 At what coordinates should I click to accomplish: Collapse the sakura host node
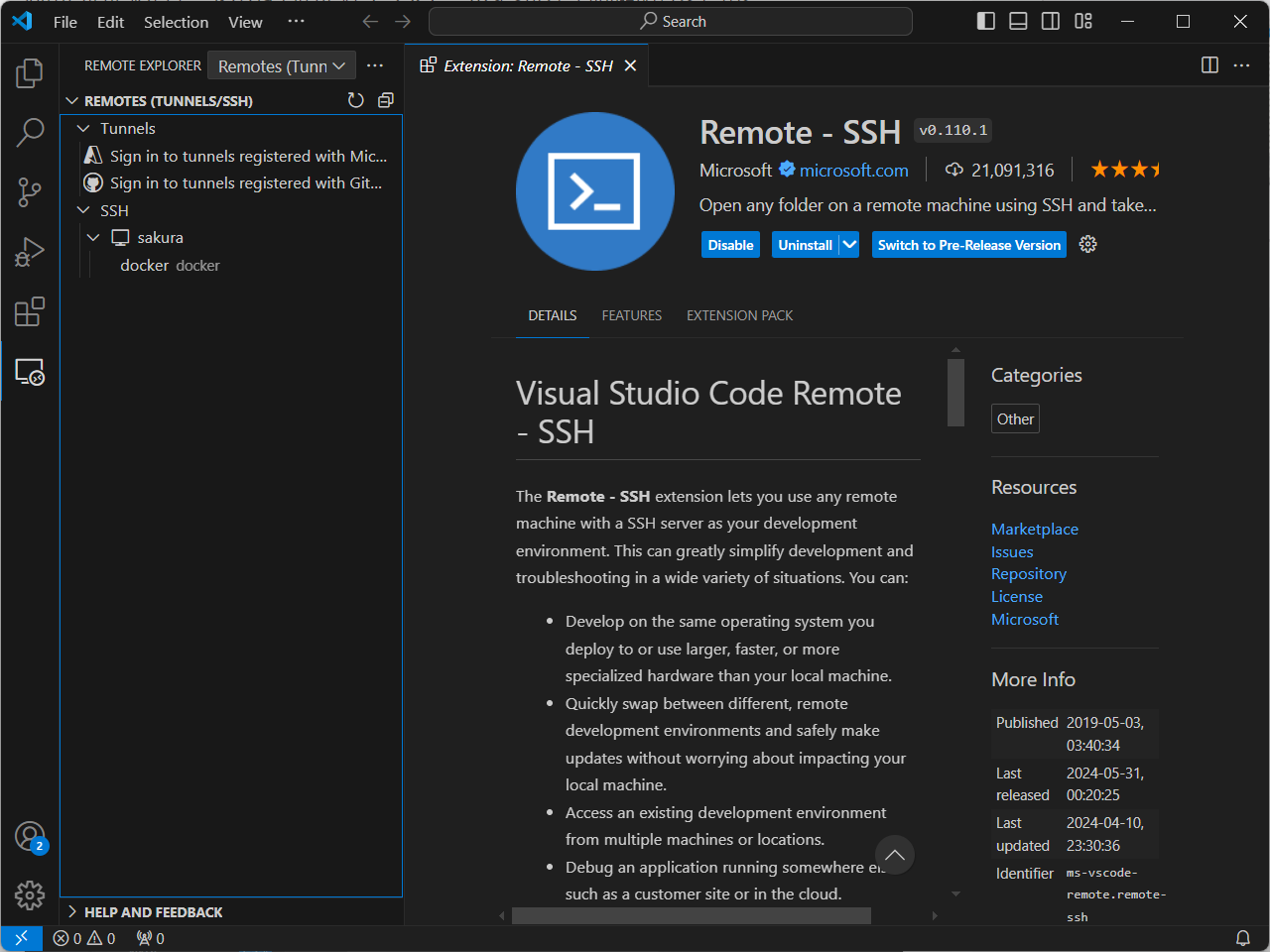tap(93, 238)
